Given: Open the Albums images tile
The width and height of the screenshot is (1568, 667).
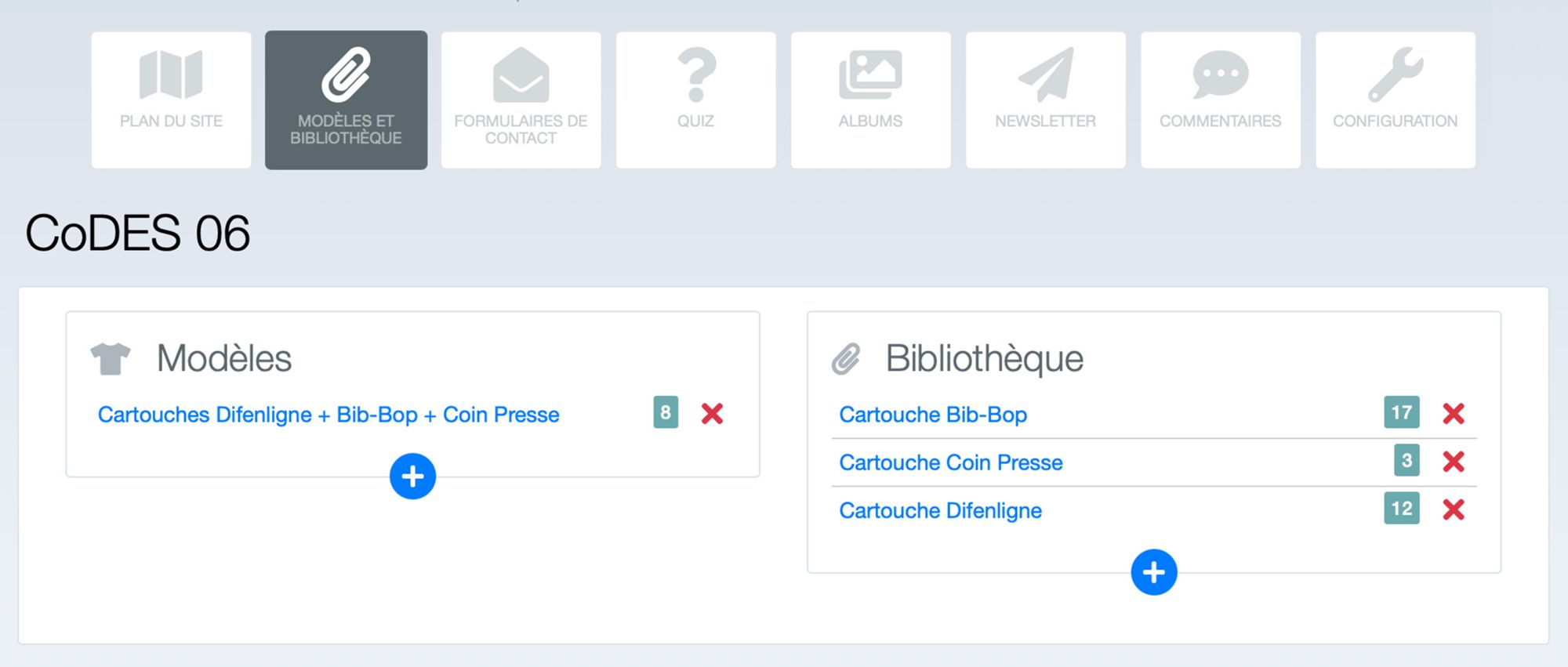Looking at the screenshot, I should (870, 100).
